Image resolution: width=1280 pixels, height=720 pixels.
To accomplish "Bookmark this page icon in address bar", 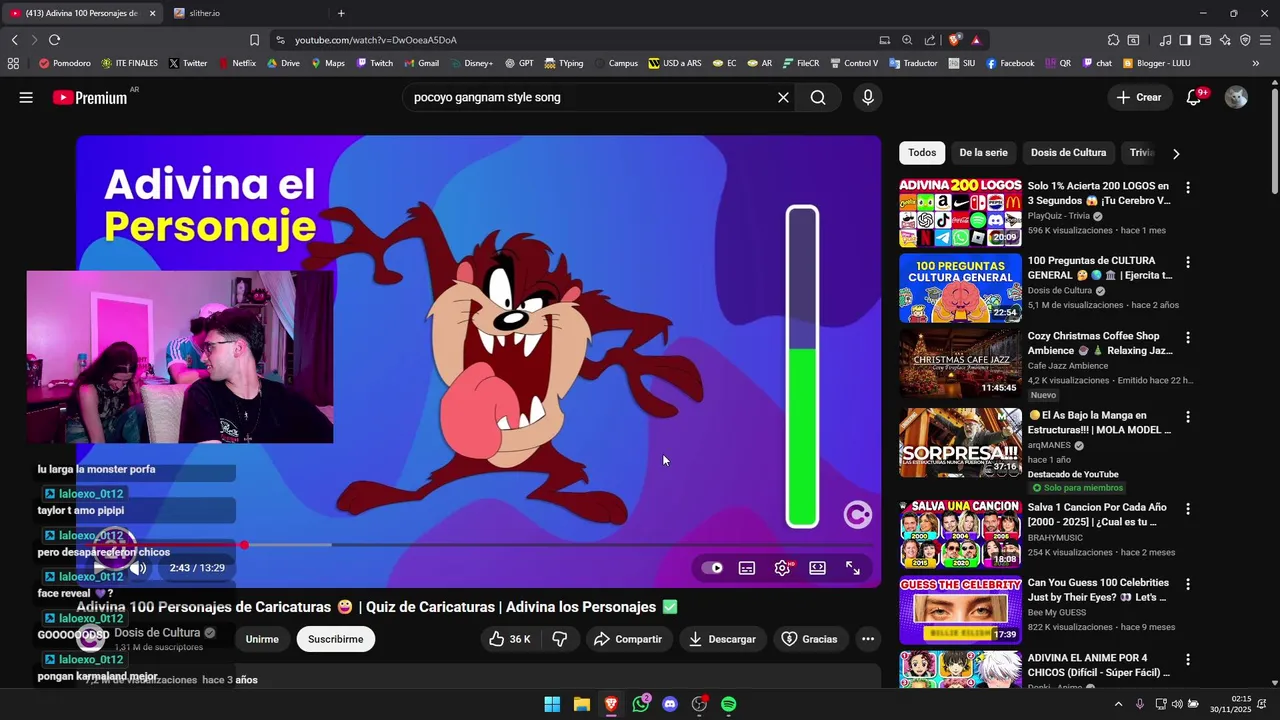I will coord(254,40).
